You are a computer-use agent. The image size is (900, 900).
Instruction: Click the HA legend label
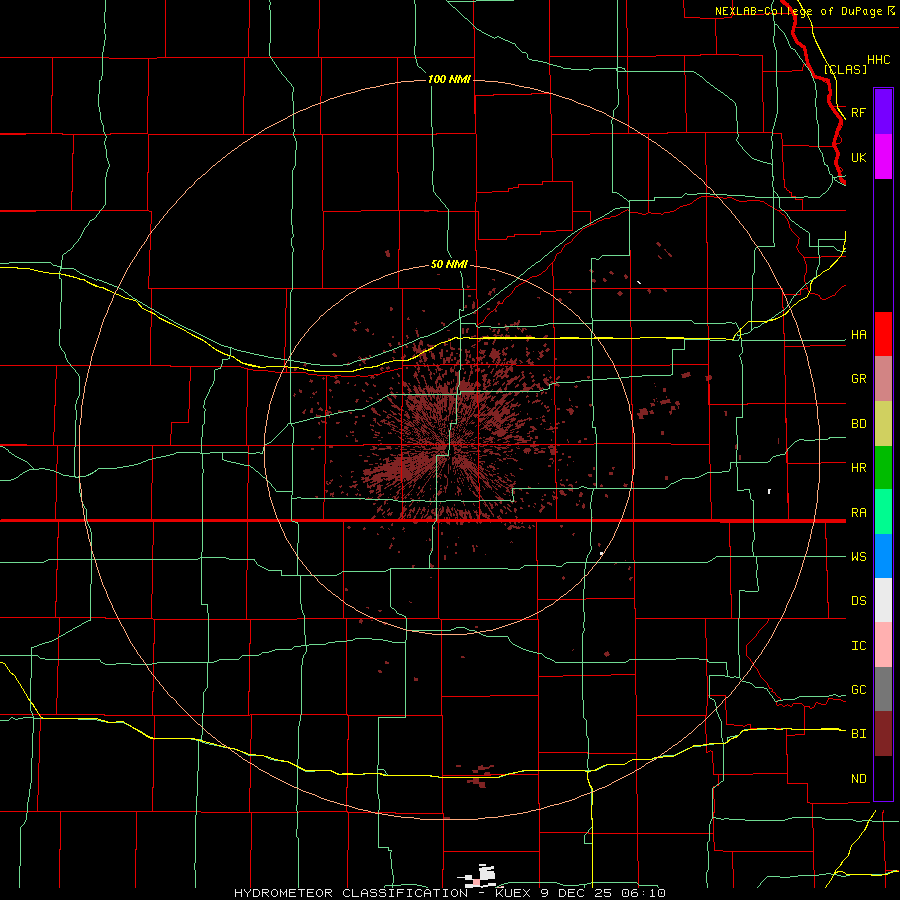pos(859,335)
